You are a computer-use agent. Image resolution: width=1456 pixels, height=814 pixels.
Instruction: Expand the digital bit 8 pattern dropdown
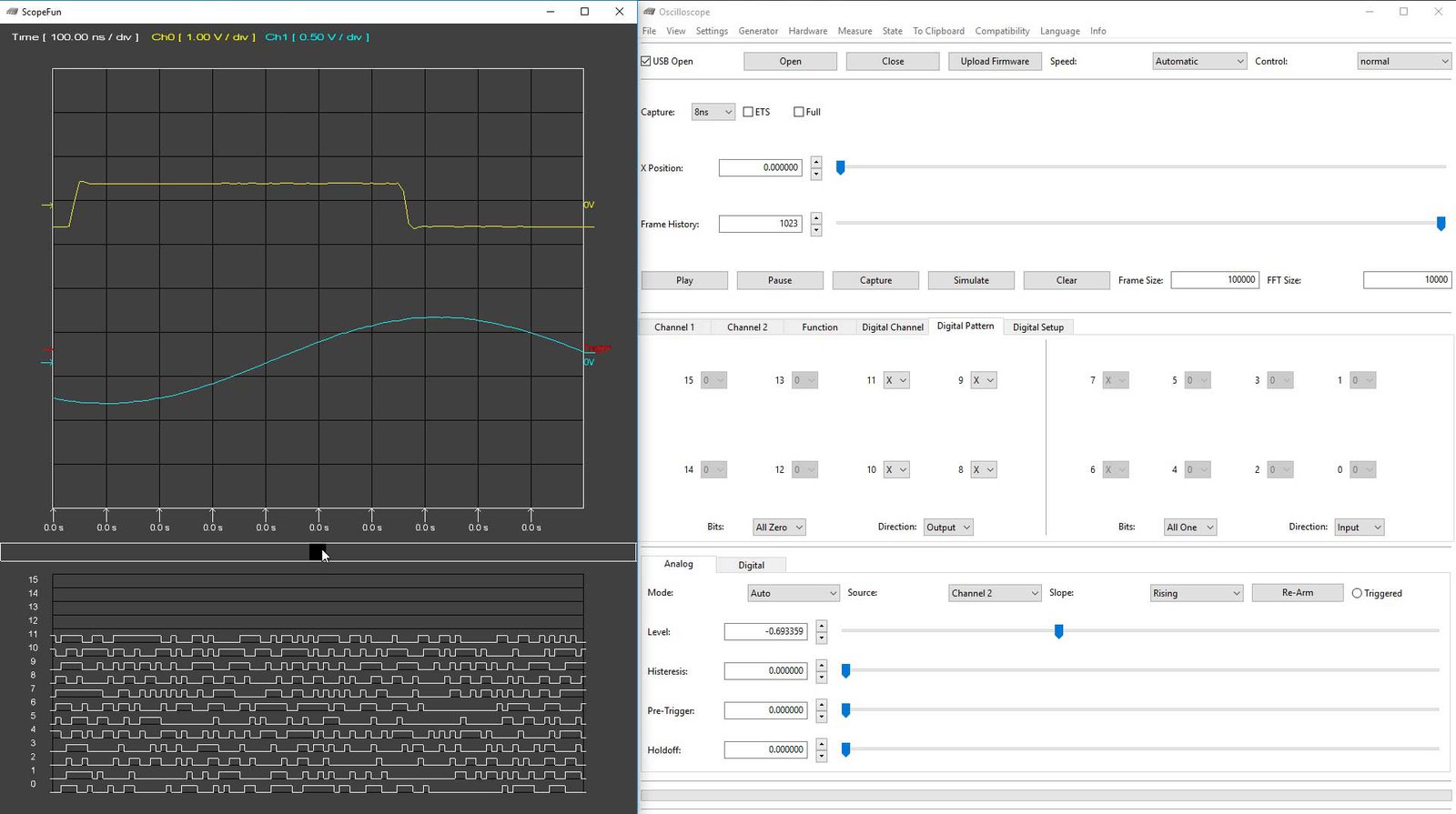pyautogui.click(x=984, y=469)
